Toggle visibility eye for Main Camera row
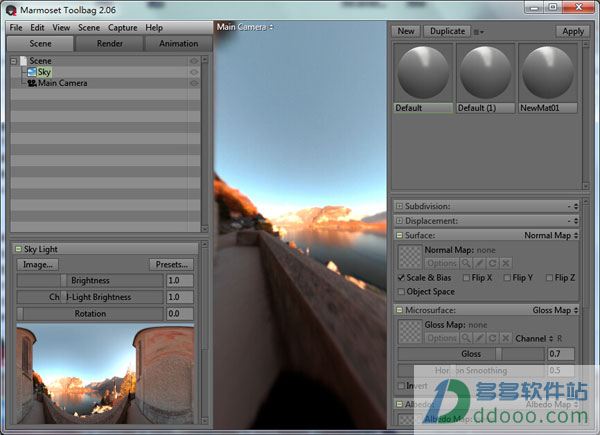The width and height of the screenshot is (600, 435). pos(194,83)
